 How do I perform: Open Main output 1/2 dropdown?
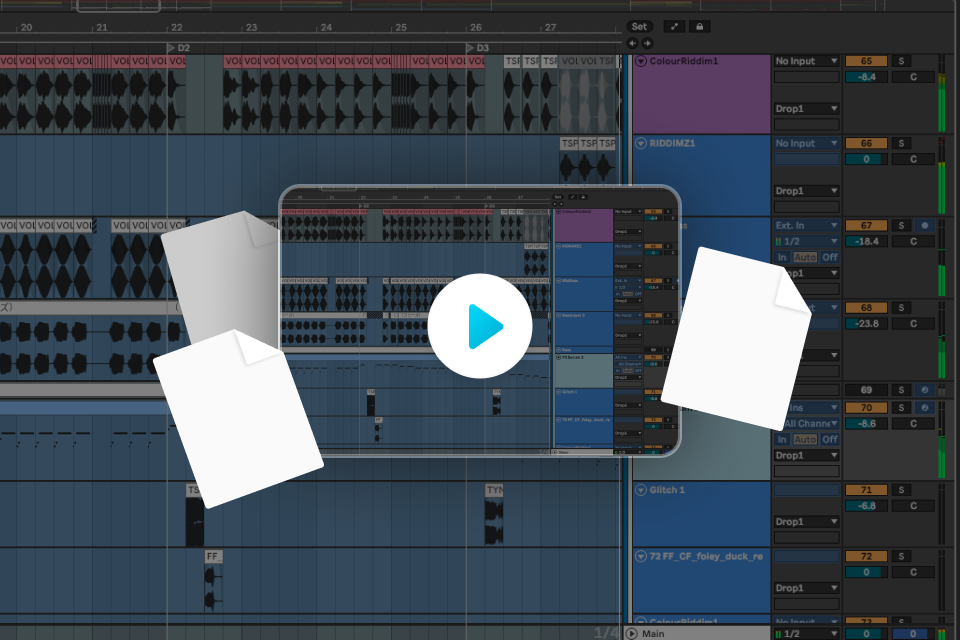806,634
